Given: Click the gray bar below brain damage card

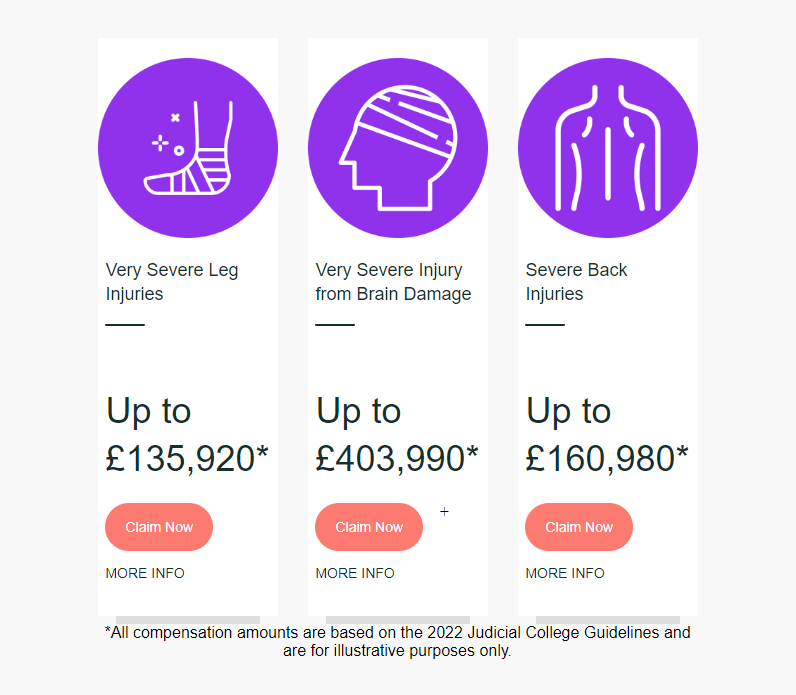Looking at the screenshot, I should [398, 620].
